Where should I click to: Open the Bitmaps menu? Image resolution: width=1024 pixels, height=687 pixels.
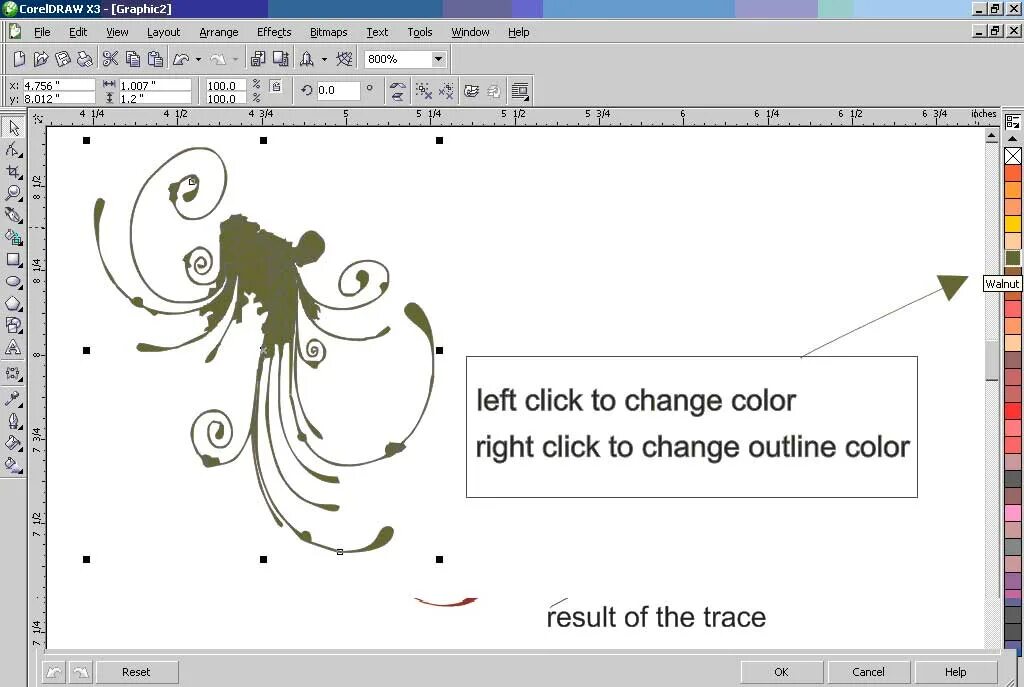tap(327, 32)
